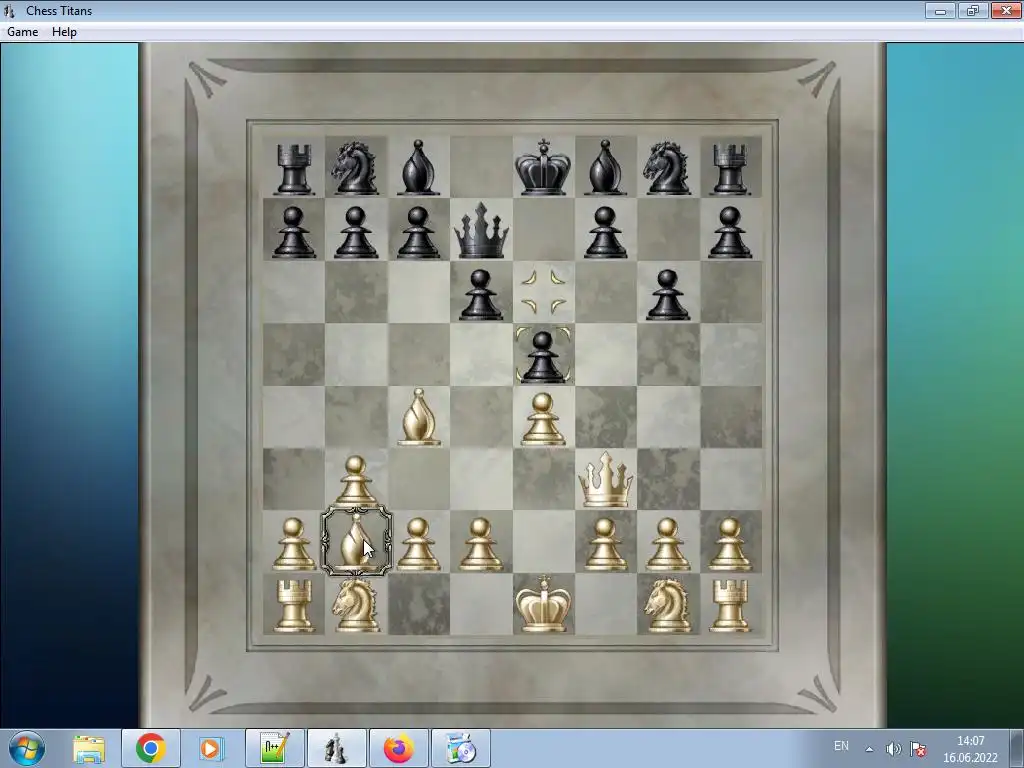Screen dimensions: 1024x768
Task: Click the black bishop on c8
Action: point(419,167)
